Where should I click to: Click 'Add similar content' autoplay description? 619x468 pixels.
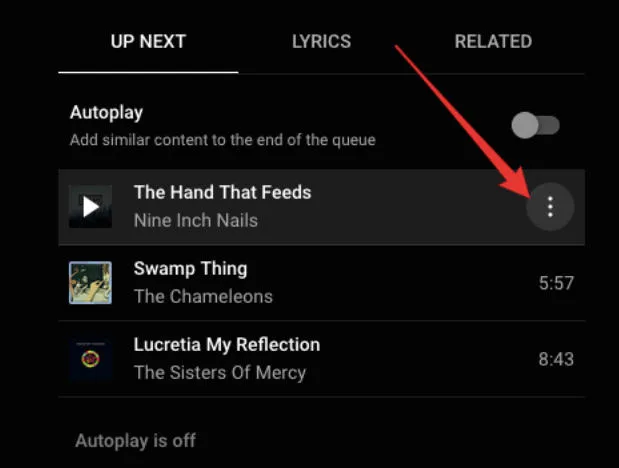[x=223, y=140]
